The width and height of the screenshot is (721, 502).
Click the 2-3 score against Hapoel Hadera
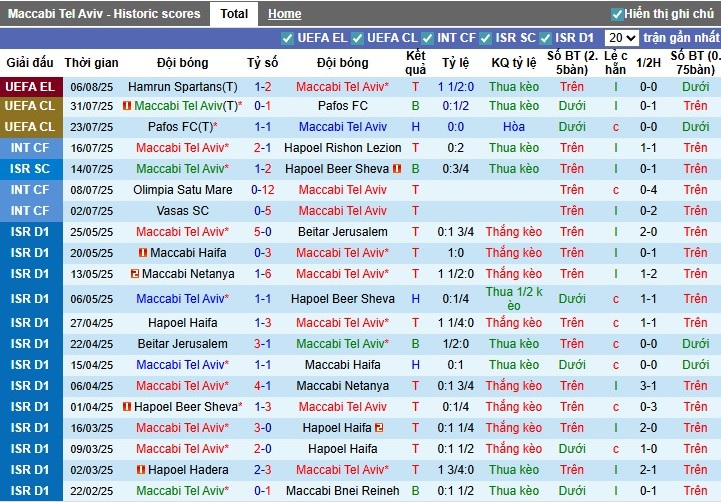pos(263,470)
